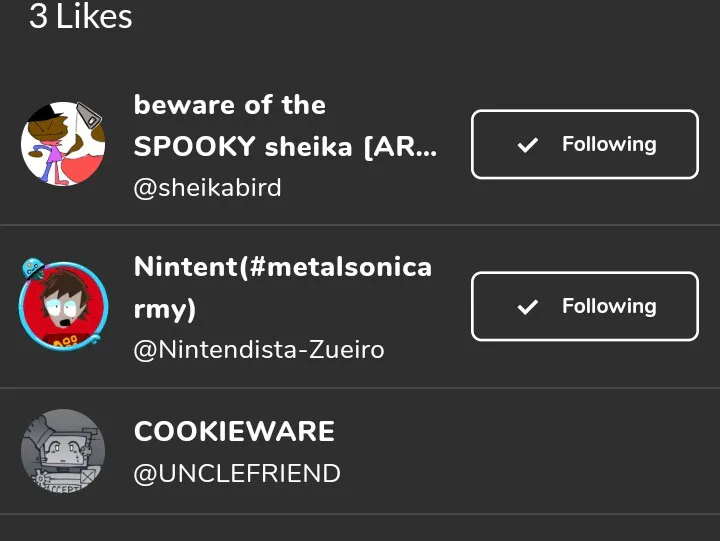720x541 pixels.
Task: Click the Following label in sheikabird's row
Action: tap(609, 144)
